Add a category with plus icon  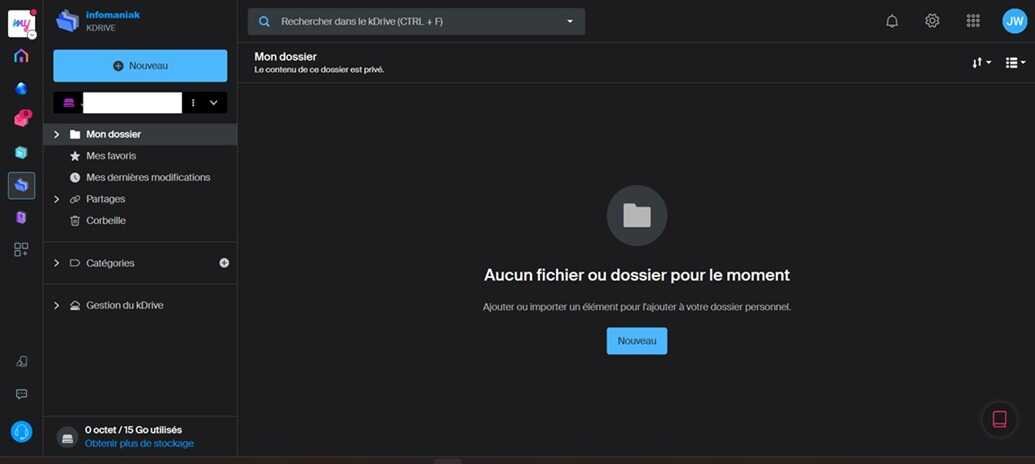[x=224, y=263]
